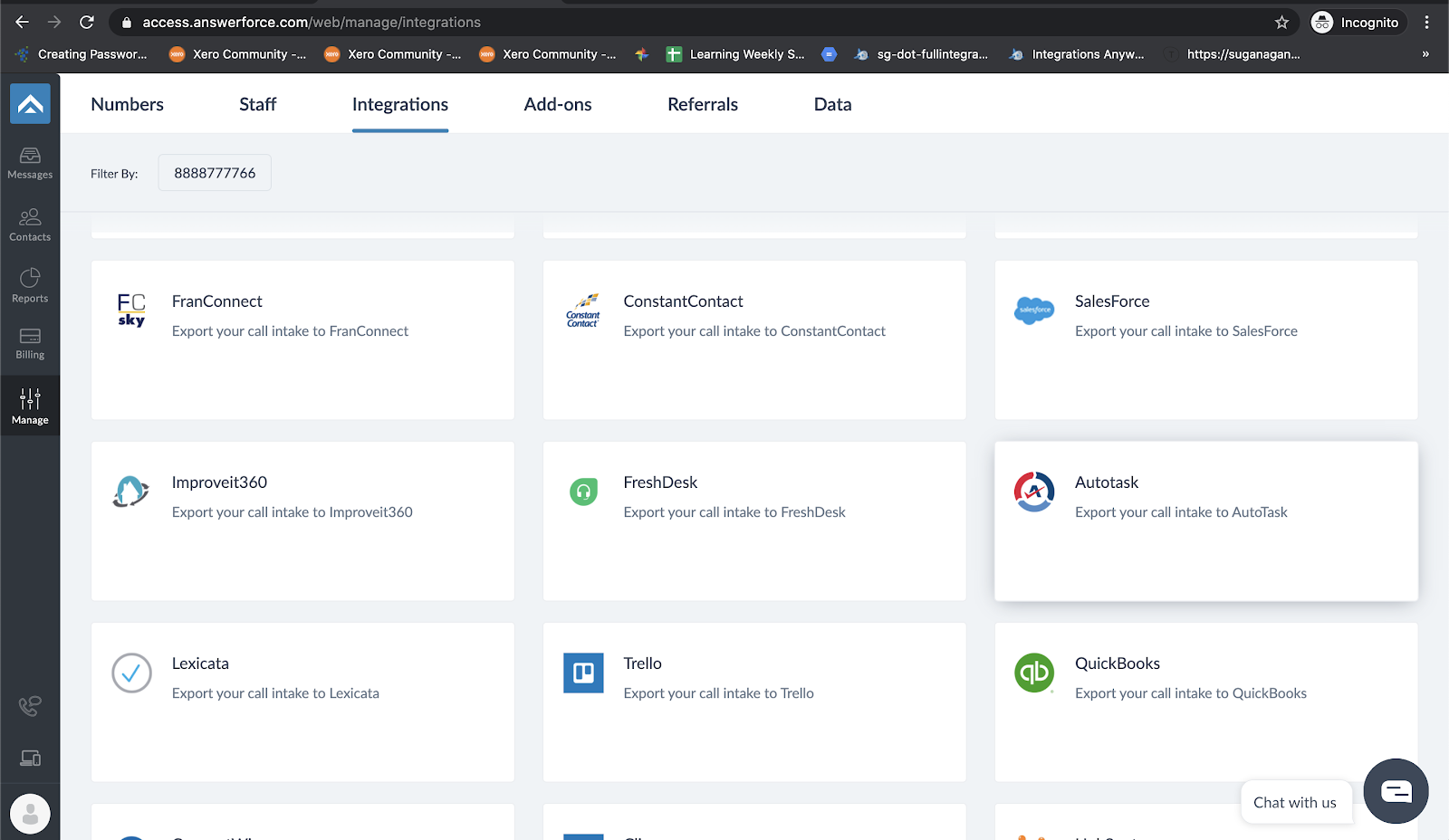Image resolution: width=1449 pixels, height=840 pixels.
Task: Select the Integrations tab
Action: pos(400,105)
